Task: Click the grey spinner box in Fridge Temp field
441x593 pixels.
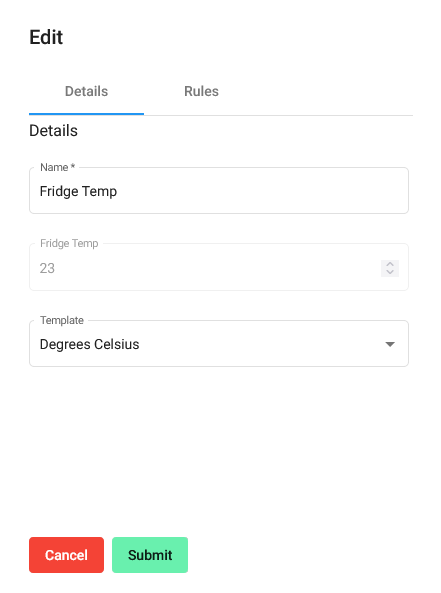Action: 390,269
